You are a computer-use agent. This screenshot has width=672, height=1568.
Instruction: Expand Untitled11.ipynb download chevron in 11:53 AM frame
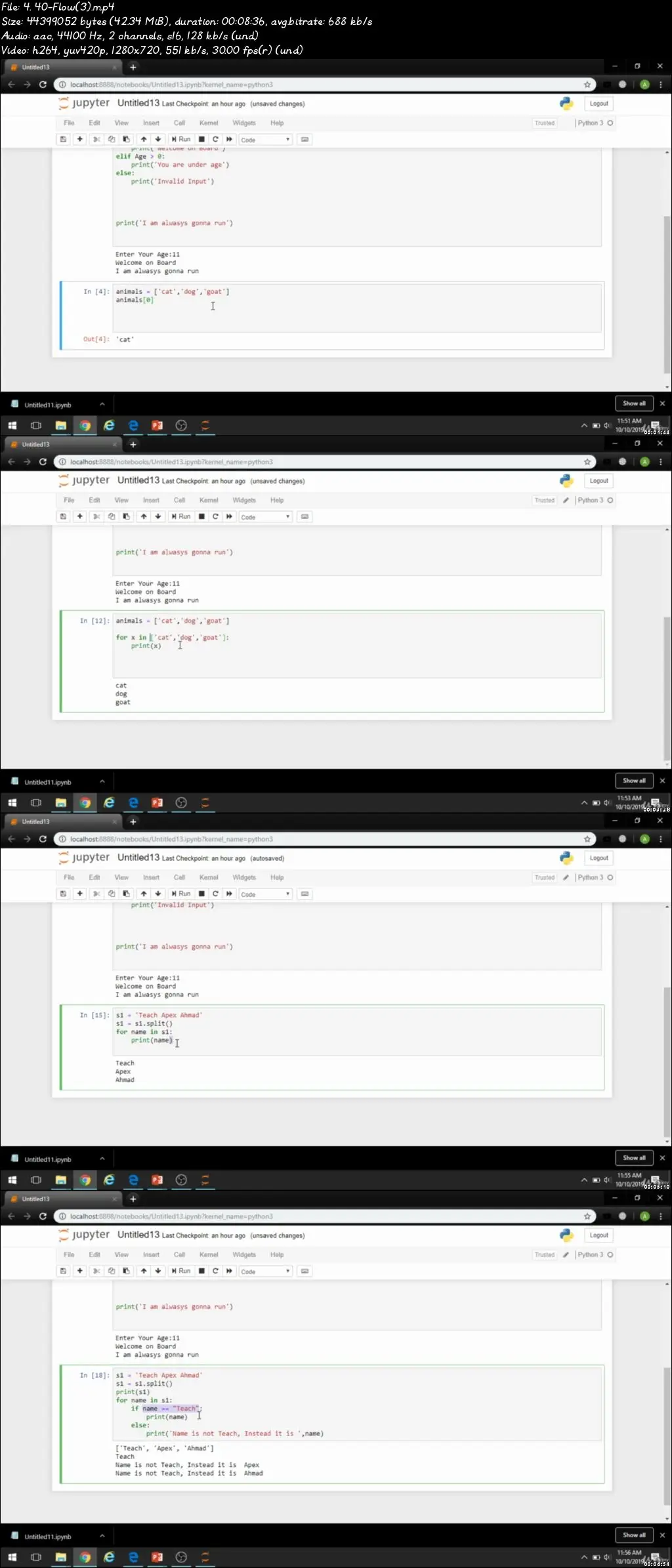(102, 781)
